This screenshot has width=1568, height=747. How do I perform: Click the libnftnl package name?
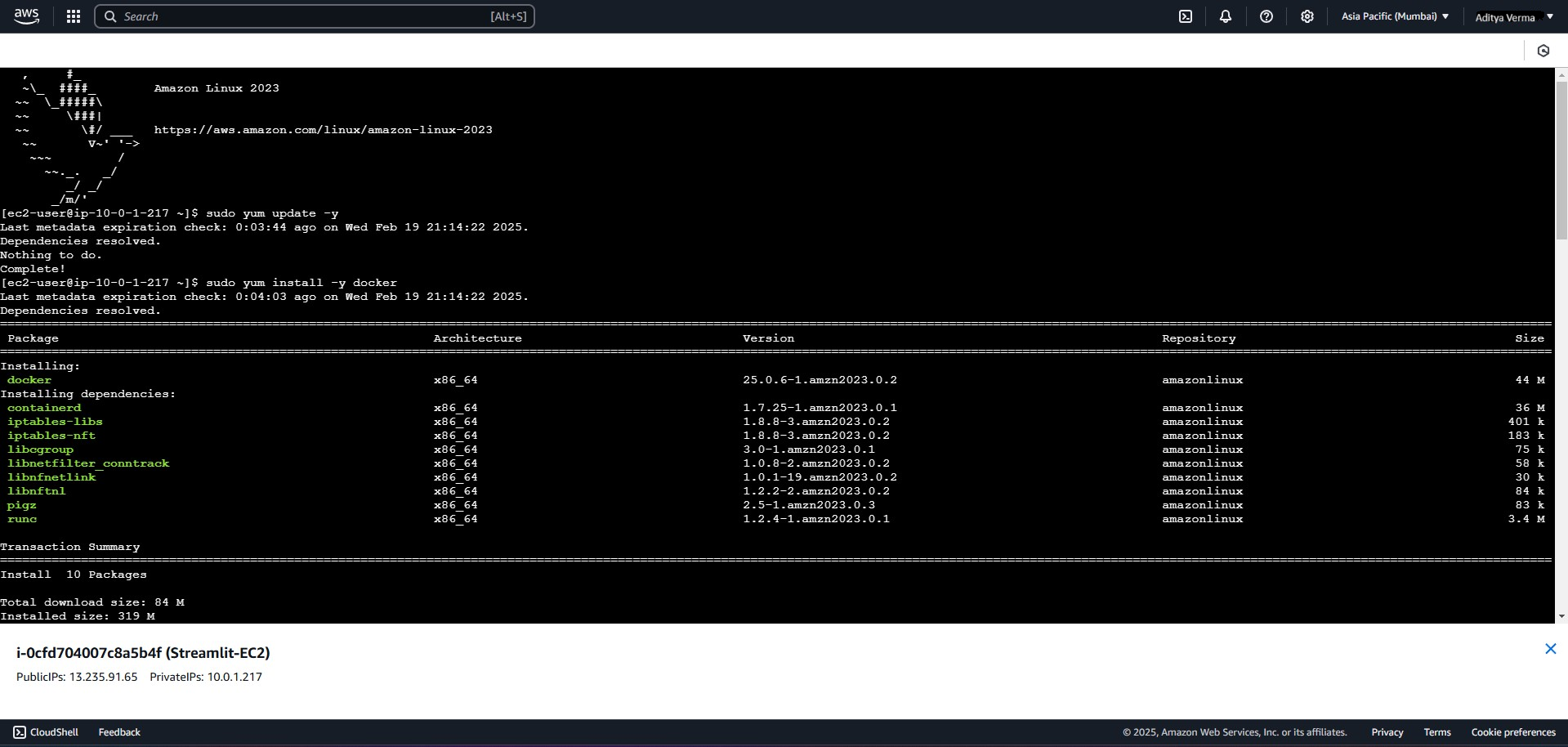click(x=37, y=491)
